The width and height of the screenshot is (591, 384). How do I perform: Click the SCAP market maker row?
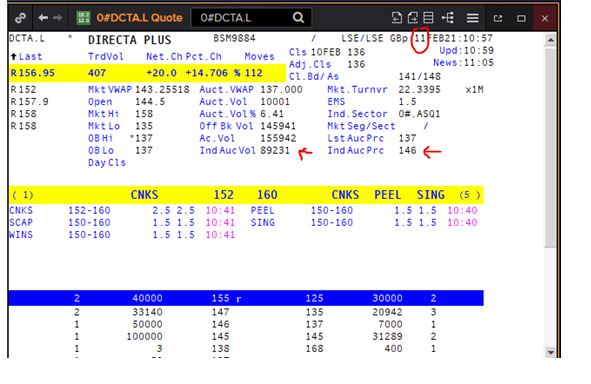[x=122, y=222]
